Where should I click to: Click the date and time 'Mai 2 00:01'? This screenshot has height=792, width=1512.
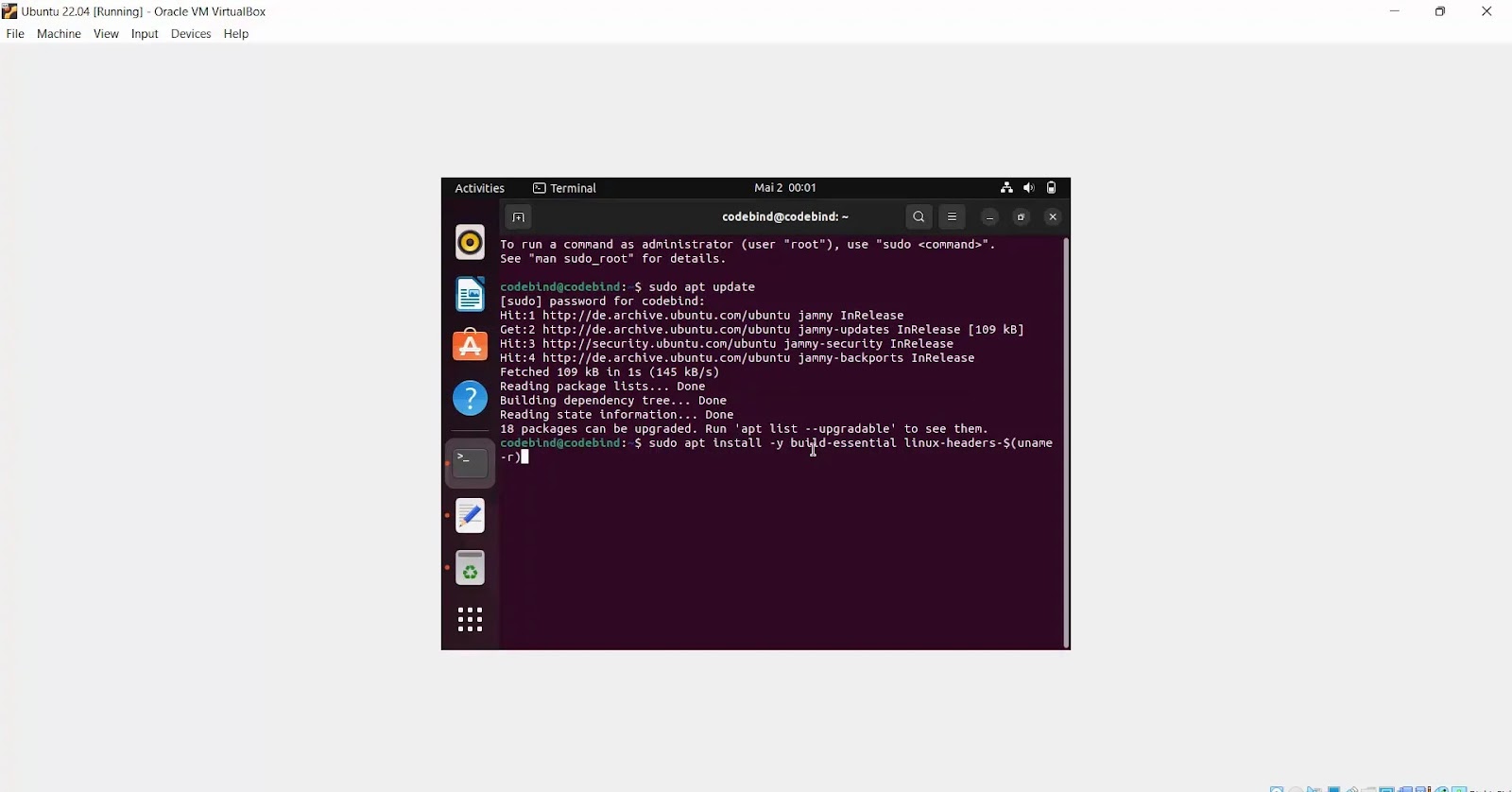click(x=785, y=188)
